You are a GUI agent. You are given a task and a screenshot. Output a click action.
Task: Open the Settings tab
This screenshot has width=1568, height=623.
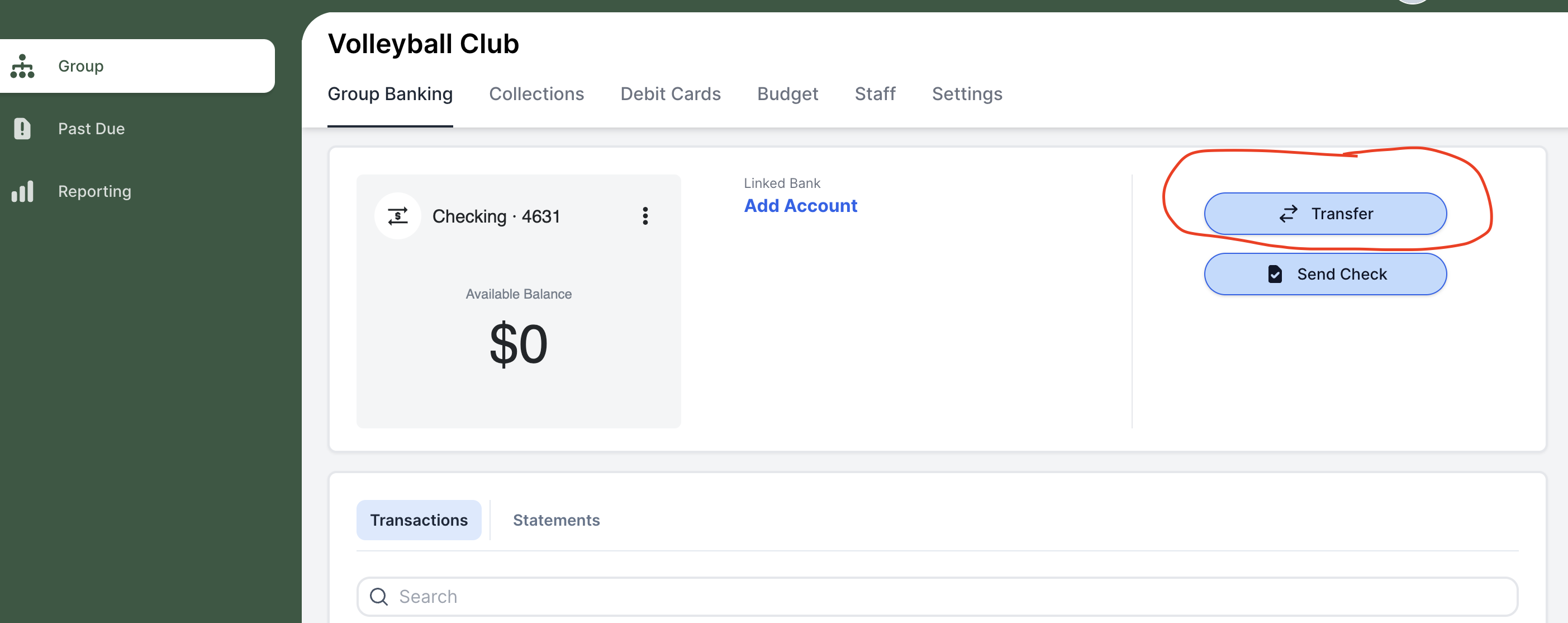click(967, 94)
